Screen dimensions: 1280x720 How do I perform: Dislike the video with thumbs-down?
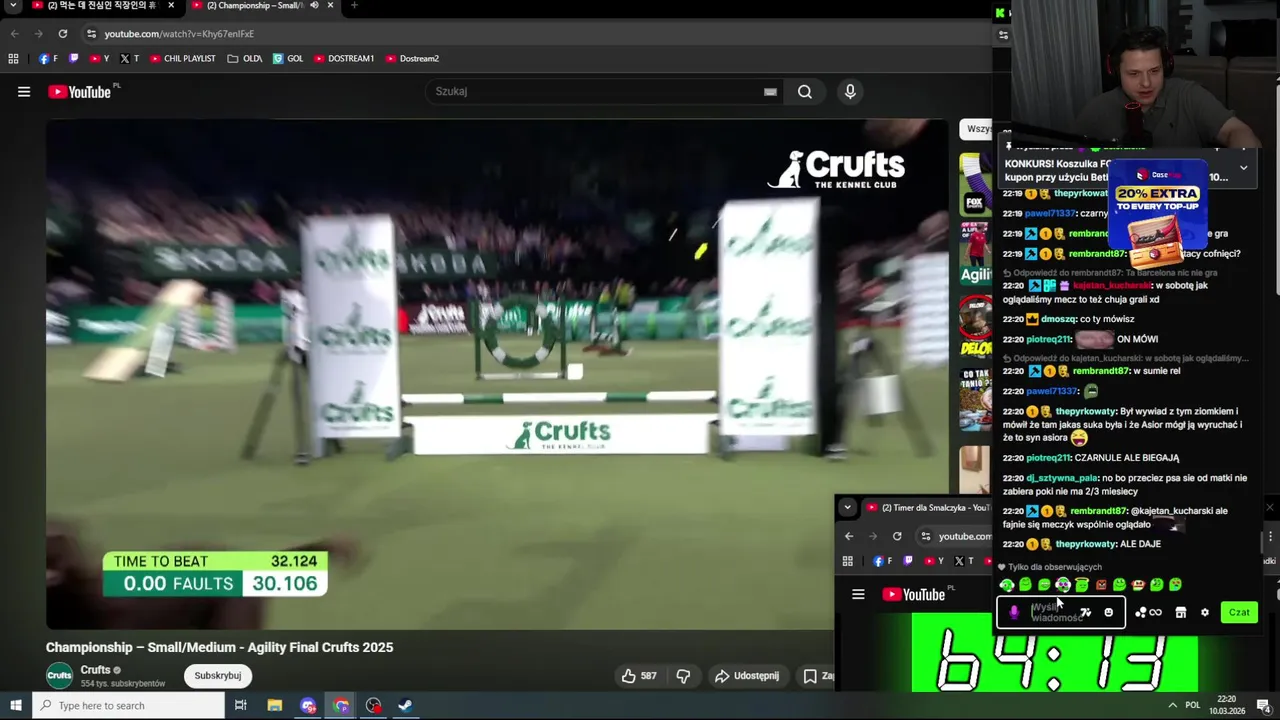[683, 676]
